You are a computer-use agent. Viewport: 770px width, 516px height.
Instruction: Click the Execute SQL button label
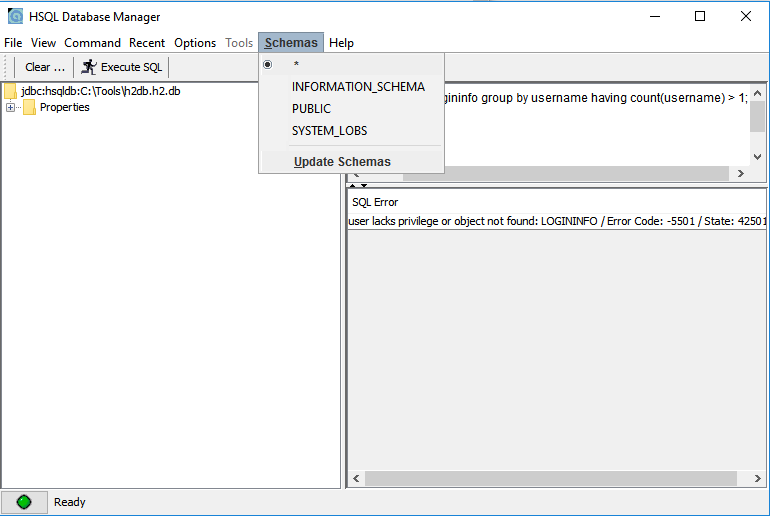tap(131, 67)
